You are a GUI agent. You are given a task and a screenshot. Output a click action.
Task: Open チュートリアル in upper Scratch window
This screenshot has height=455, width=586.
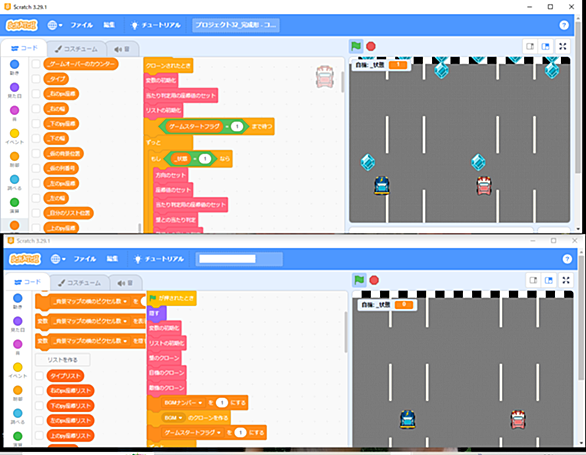[x=156, y=25]
